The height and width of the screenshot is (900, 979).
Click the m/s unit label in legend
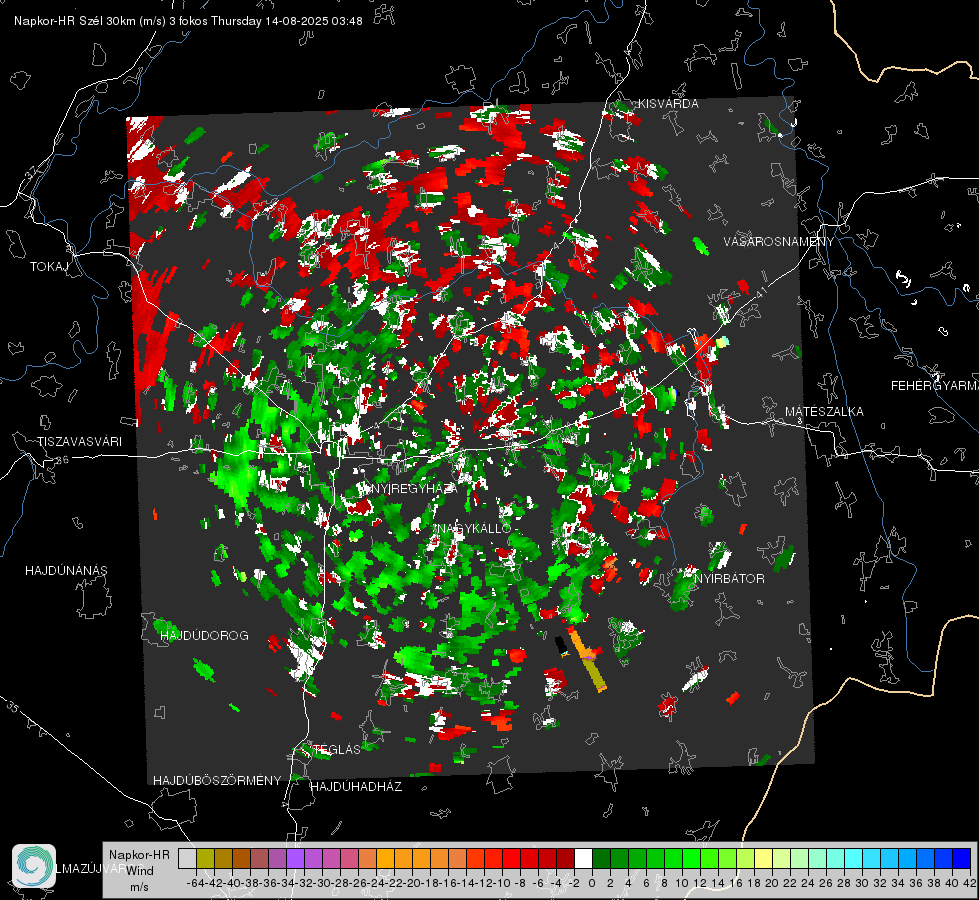tap(139, 887)
